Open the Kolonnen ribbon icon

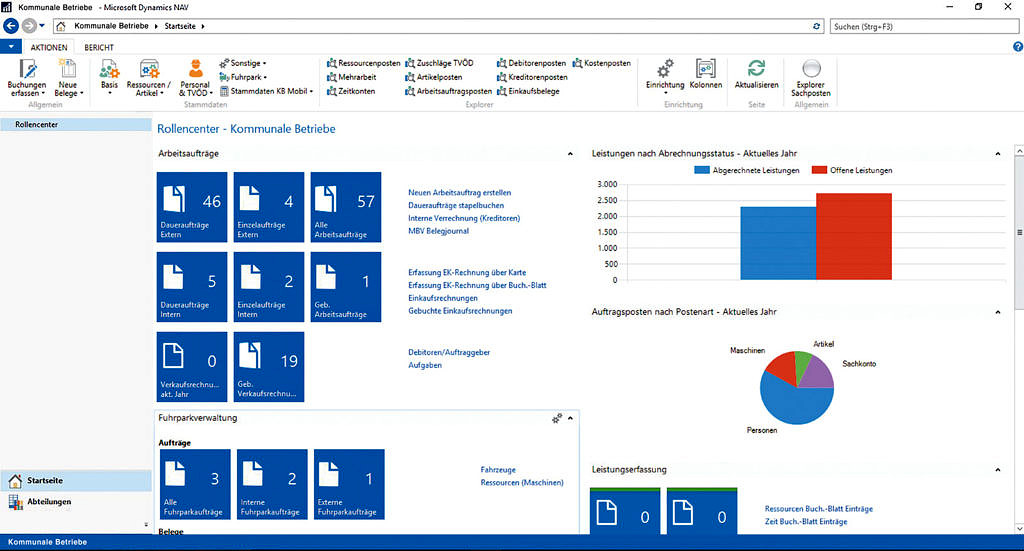pos(706,70)
